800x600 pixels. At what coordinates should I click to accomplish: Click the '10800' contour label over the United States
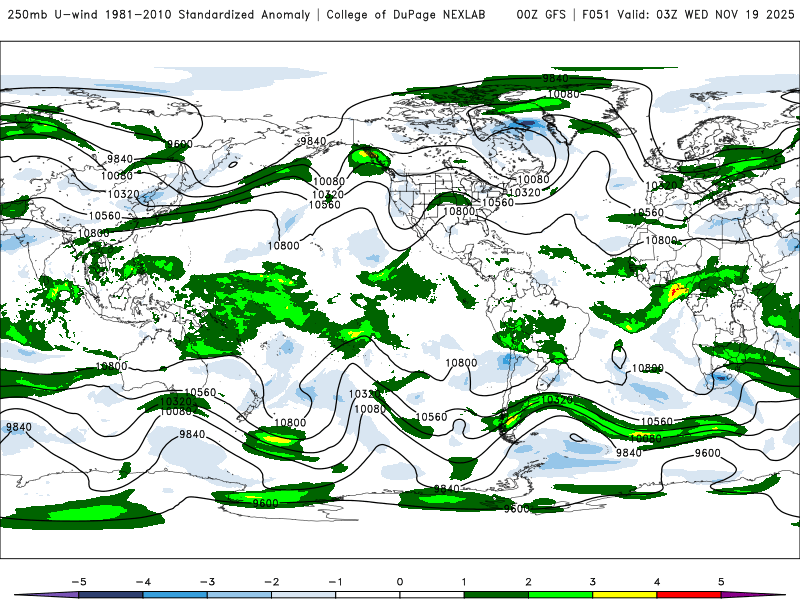coord(459,211)
